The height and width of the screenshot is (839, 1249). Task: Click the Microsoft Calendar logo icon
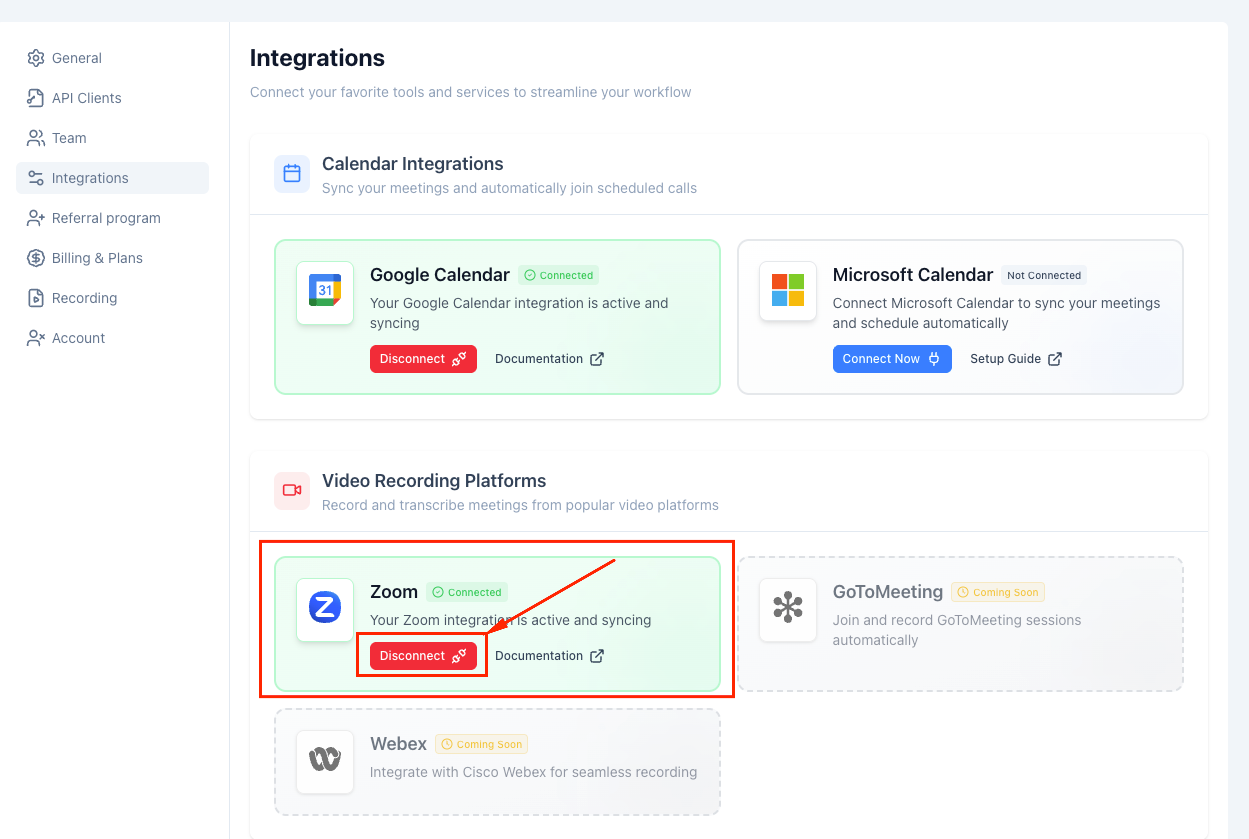(787, 291)
